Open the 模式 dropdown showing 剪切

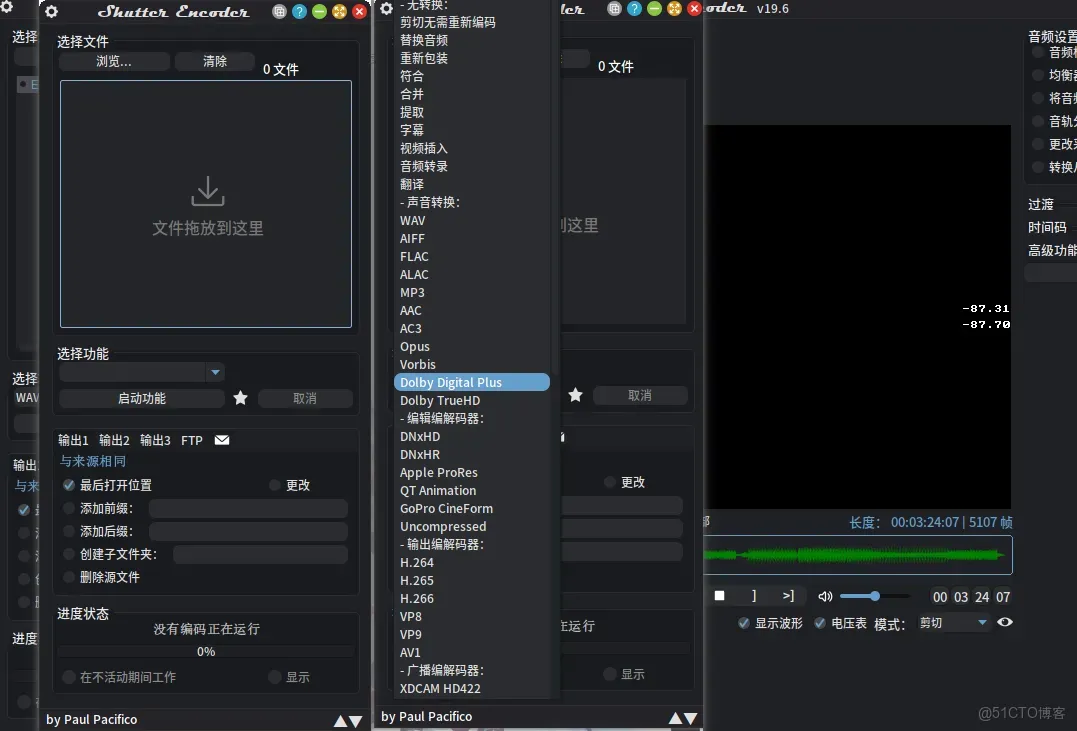[953, 622]
